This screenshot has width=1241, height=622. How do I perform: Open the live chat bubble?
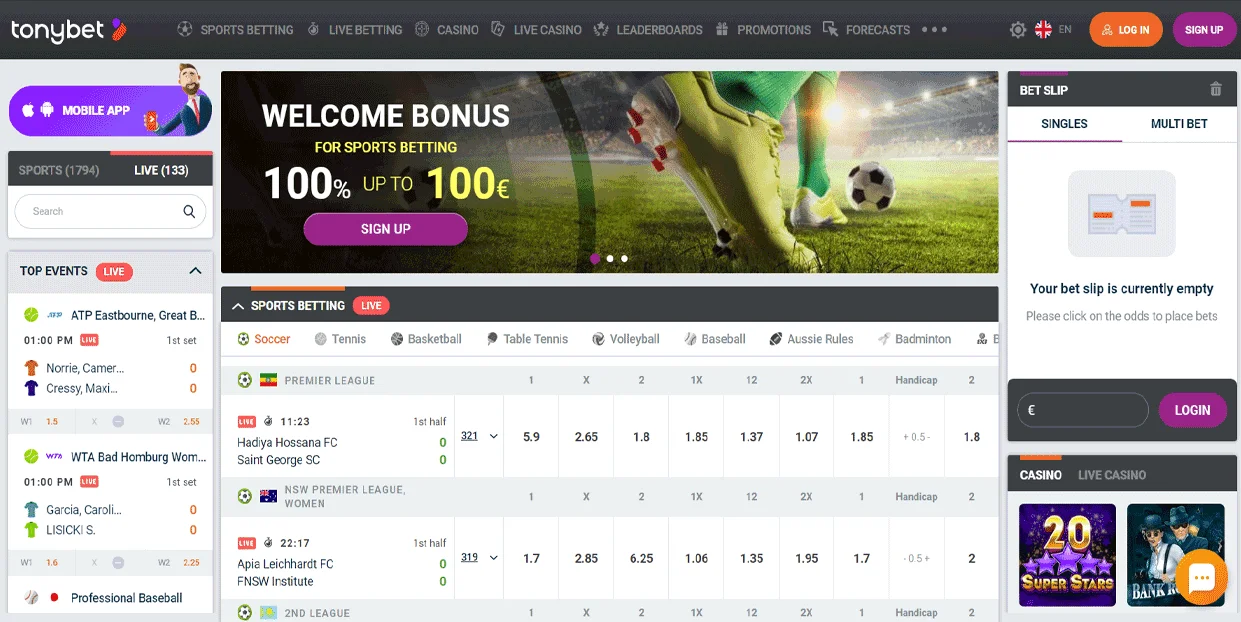1201,577
